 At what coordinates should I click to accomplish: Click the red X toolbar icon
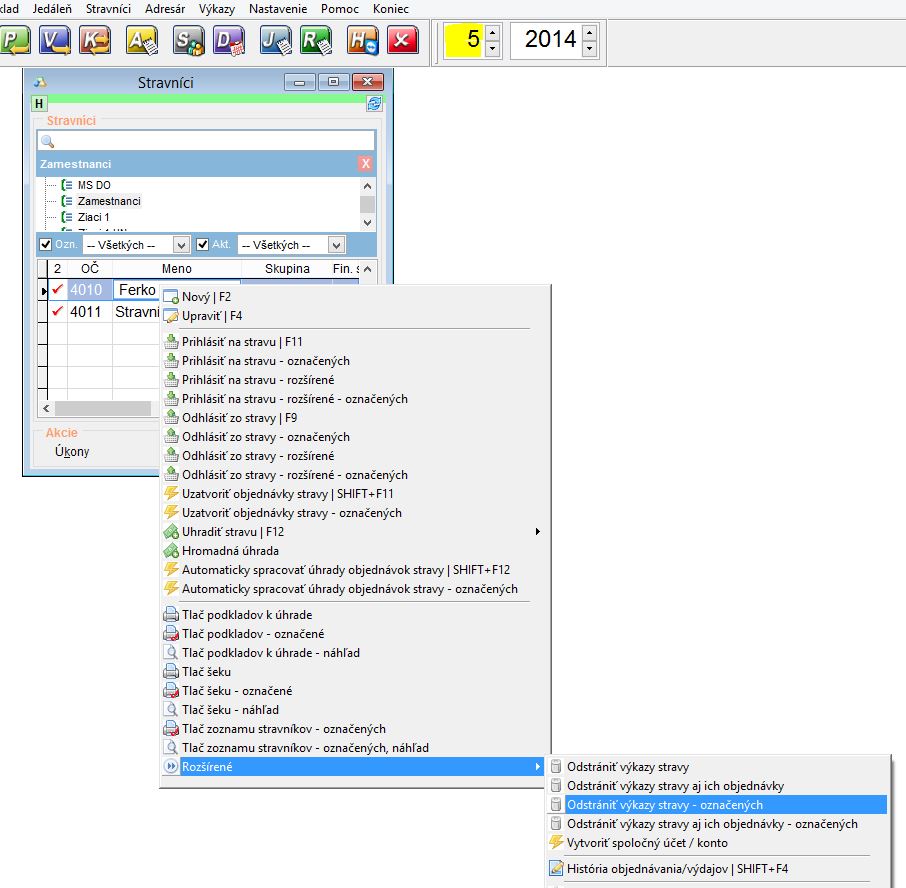pyautogui.click(x=402, y=41)
